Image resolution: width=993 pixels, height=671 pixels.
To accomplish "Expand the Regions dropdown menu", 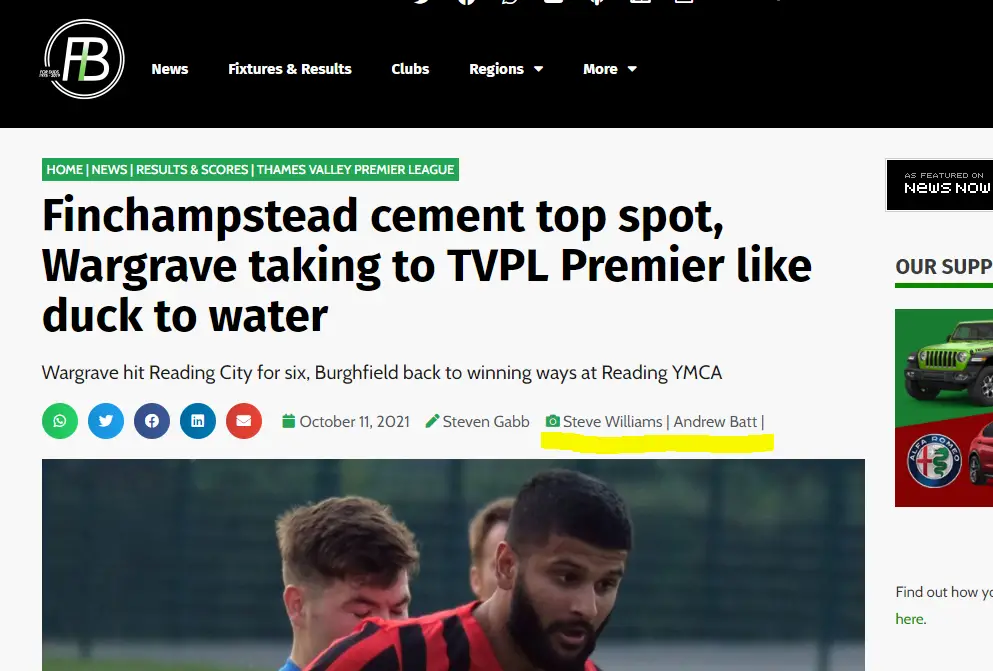I will pos(506,69).
